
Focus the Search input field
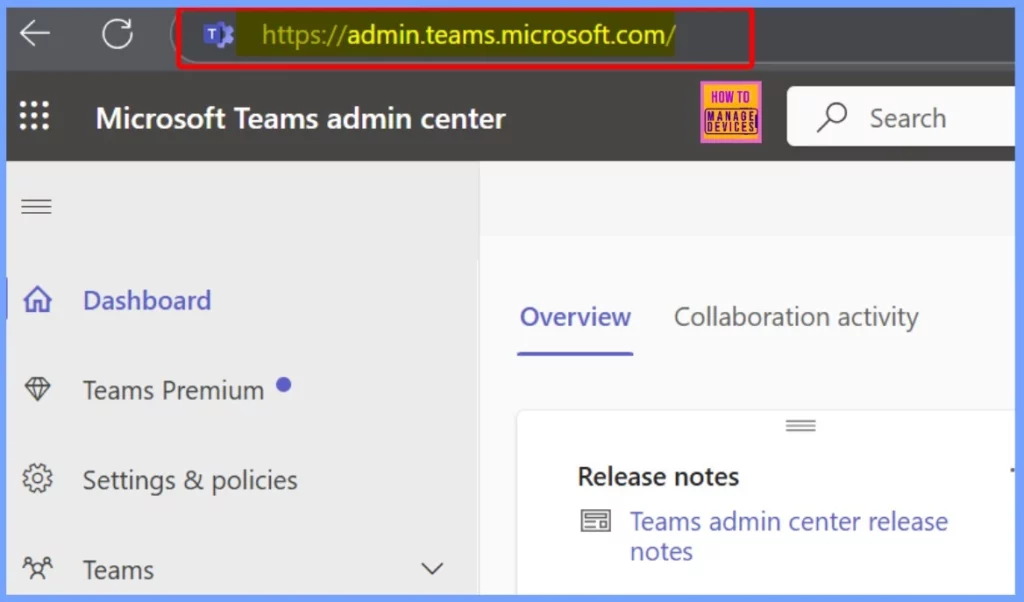[x=901, y=116]
